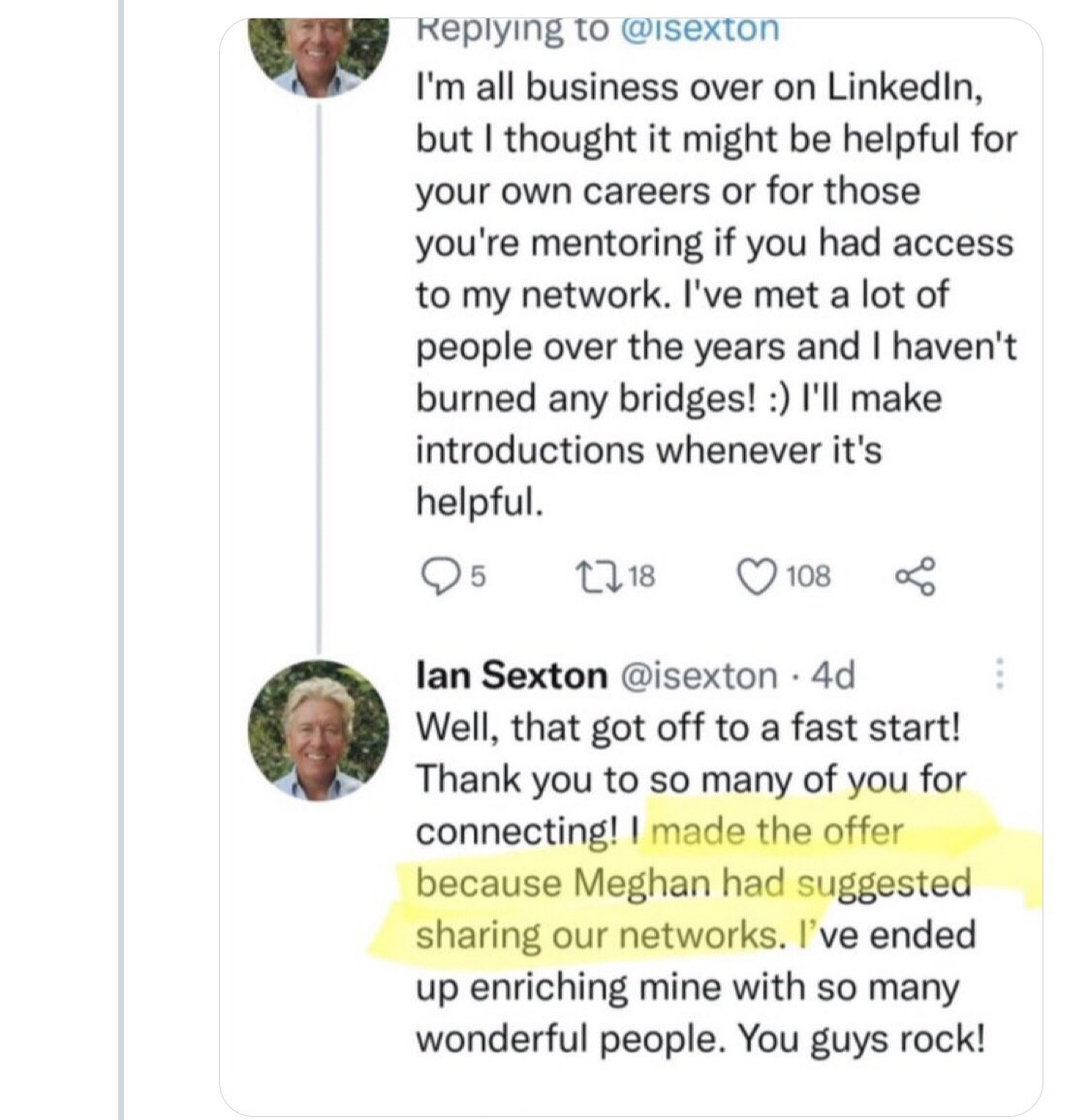Click the closing words "You guys rock!"
The width and height of the screenshot is (1089, 1120).
(x=862, y=1040)
